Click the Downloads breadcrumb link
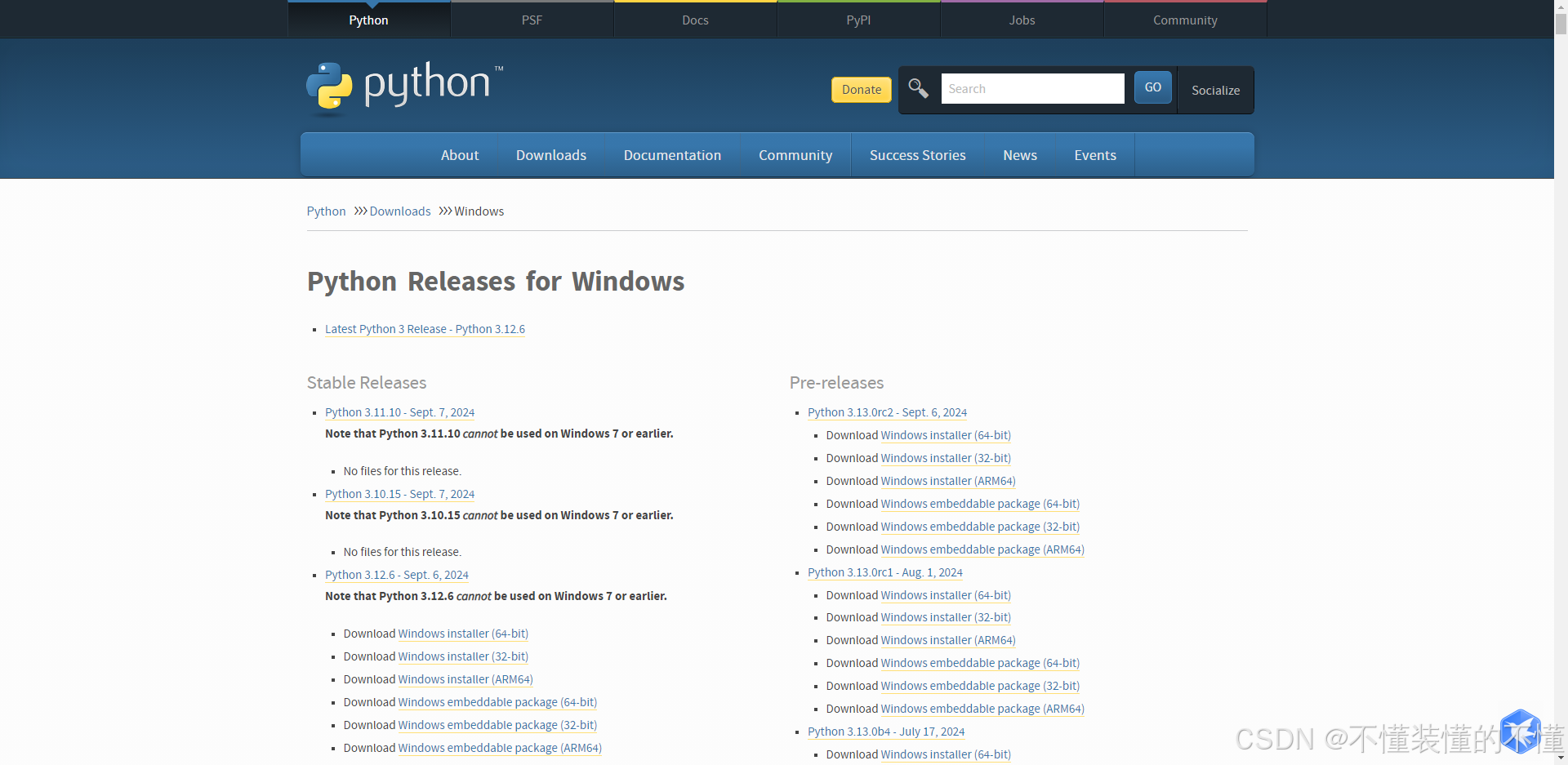 (400, 211)
